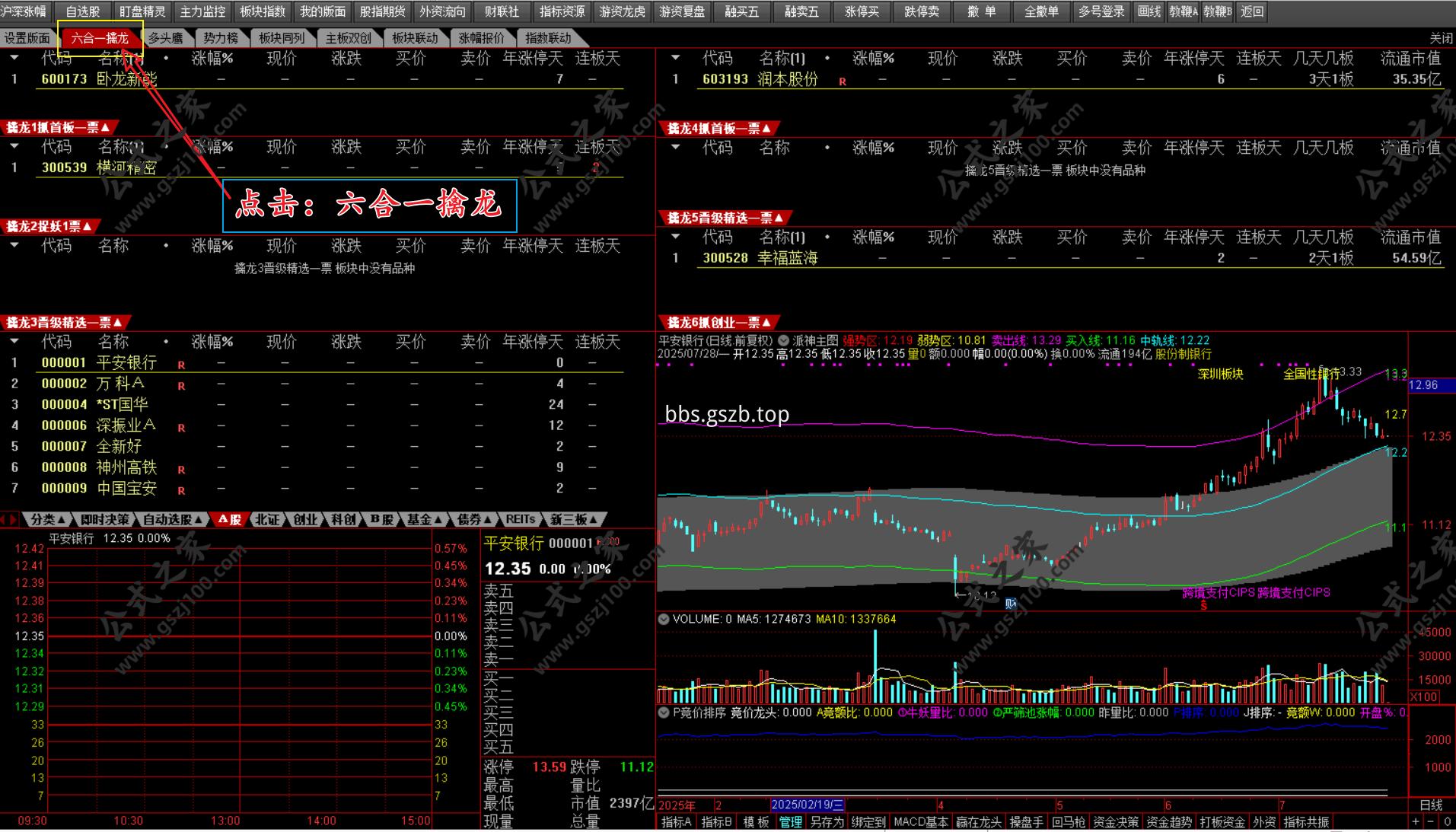Toggle the VOLUME indicator circle icon
The width and height of the screenshot is (1456, 832).
point(664,619)
